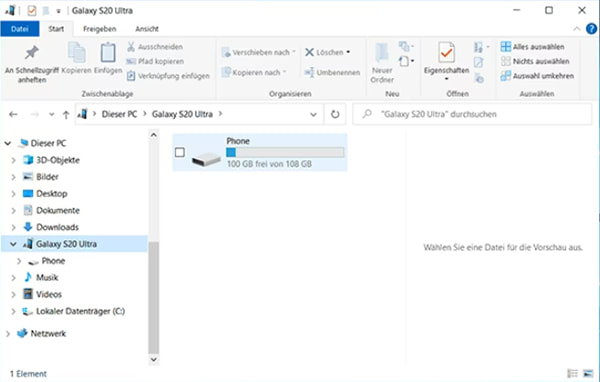Expand Eigenschaften dropdown arrow
This screenshot has width=600, height=382.
point(446,79)
